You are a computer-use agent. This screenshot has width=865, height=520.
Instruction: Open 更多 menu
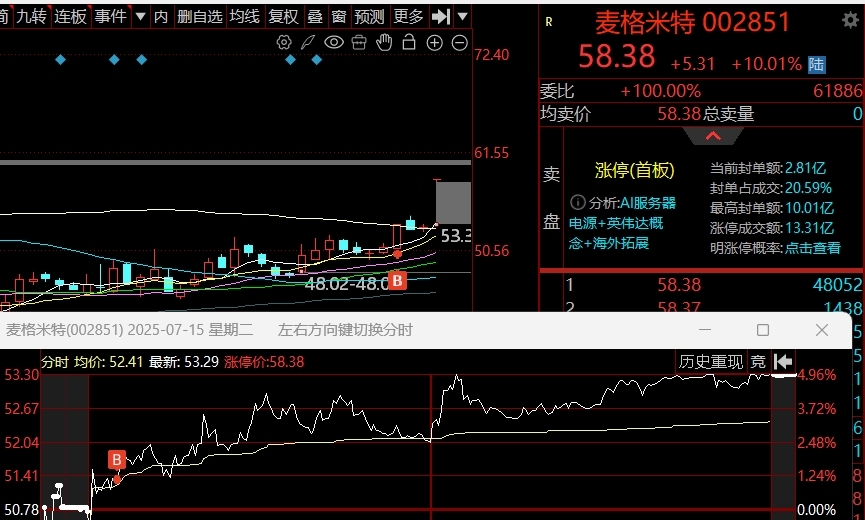[408, 17]
